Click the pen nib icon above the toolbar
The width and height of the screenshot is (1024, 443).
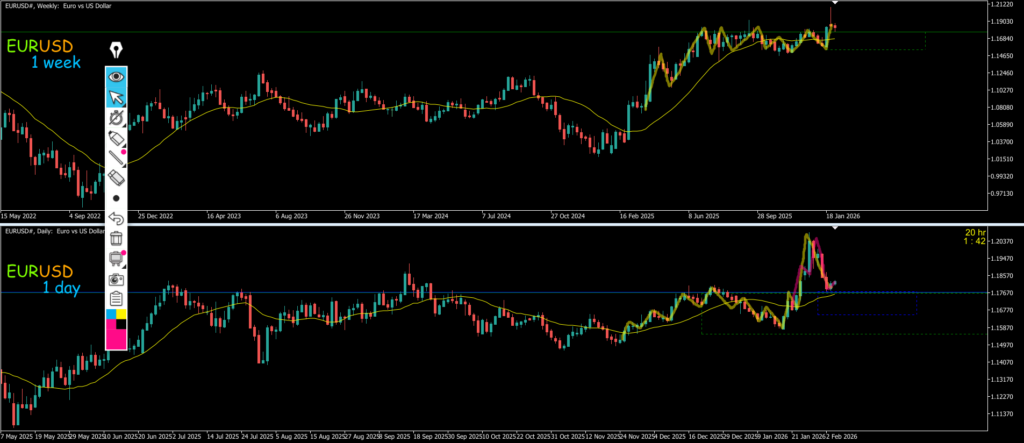[117, 49]
